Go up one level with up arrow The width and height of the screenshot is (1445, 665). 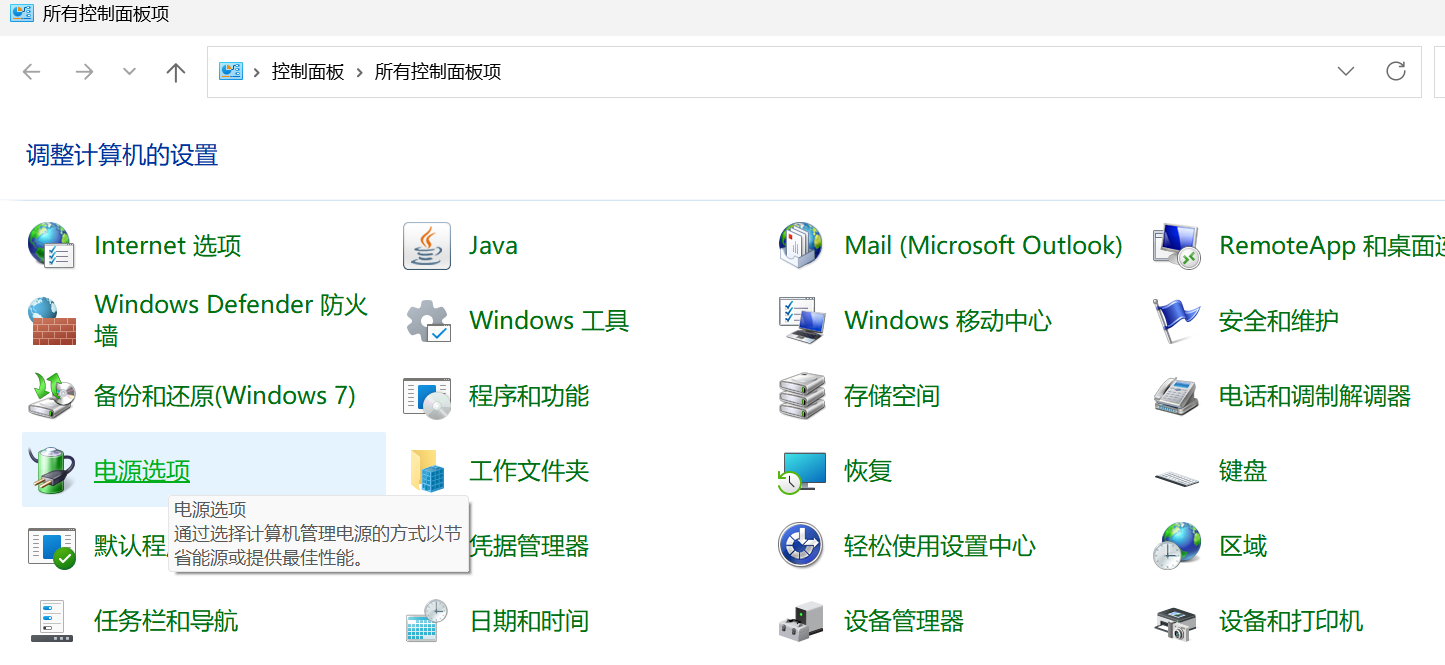[x=176, y=72]
